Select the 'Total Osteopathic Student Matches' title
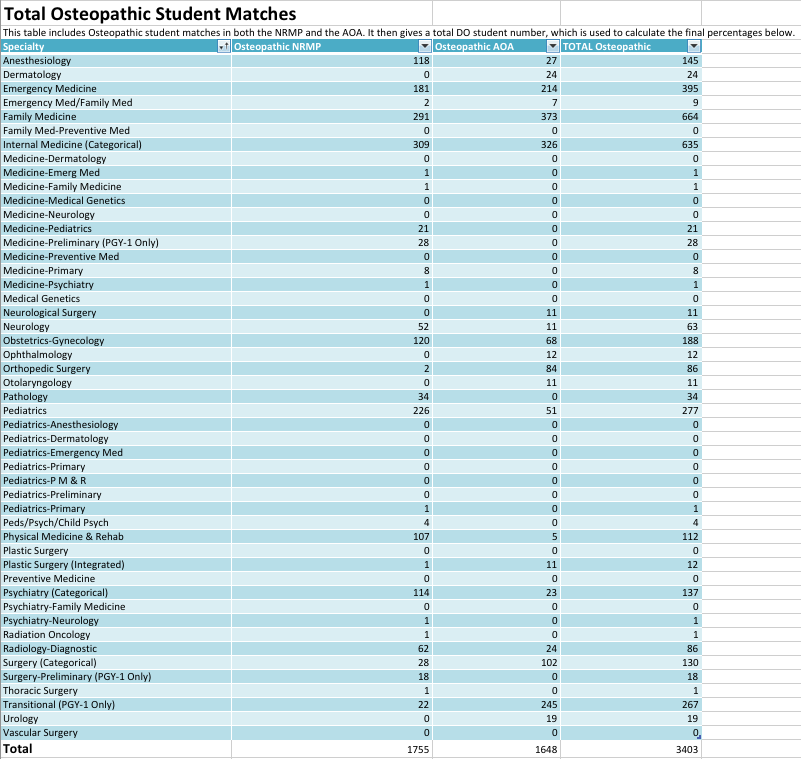 click(x=150, y=14)
